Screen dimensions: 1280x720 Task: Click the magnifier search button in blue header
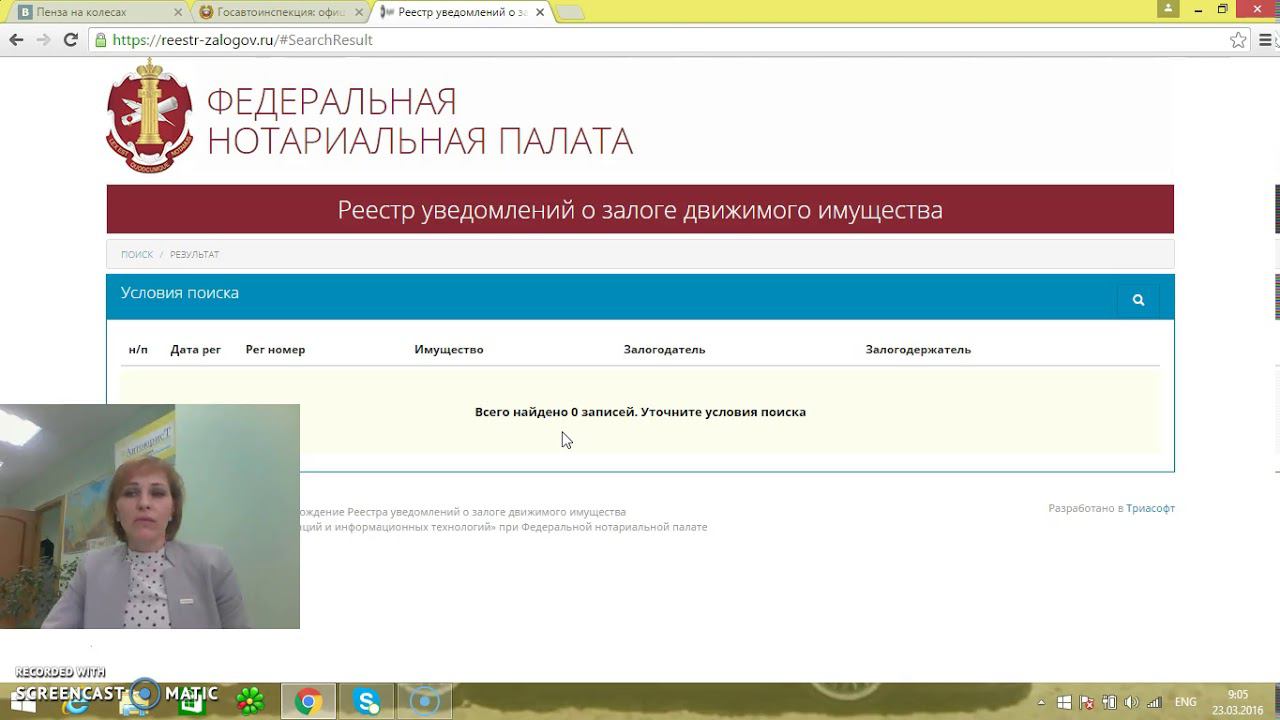1138,300
